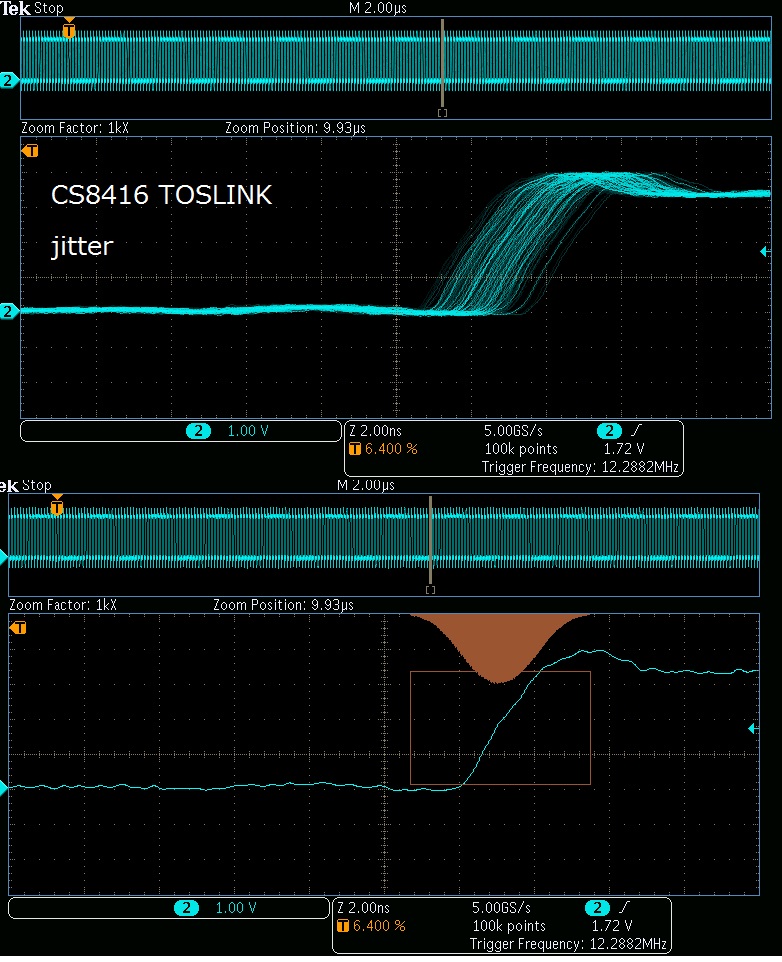This screenshot has width=782, height=962.
Task: Click the orange histogram box outline around the rising edge
Action: (500, 728)
